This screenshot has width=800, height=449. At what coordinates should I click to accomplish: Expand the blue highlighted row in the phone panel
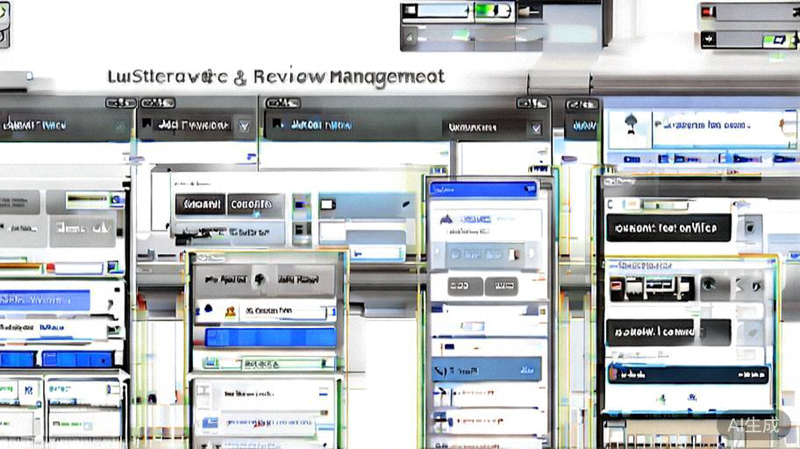(x=485, y=369)
